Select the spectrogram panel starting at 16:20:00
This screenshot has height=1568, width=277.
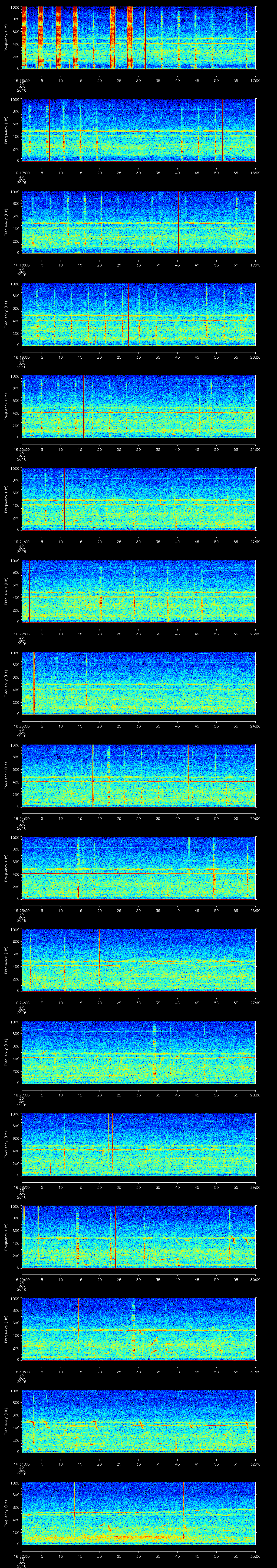(x=139, y=407)
